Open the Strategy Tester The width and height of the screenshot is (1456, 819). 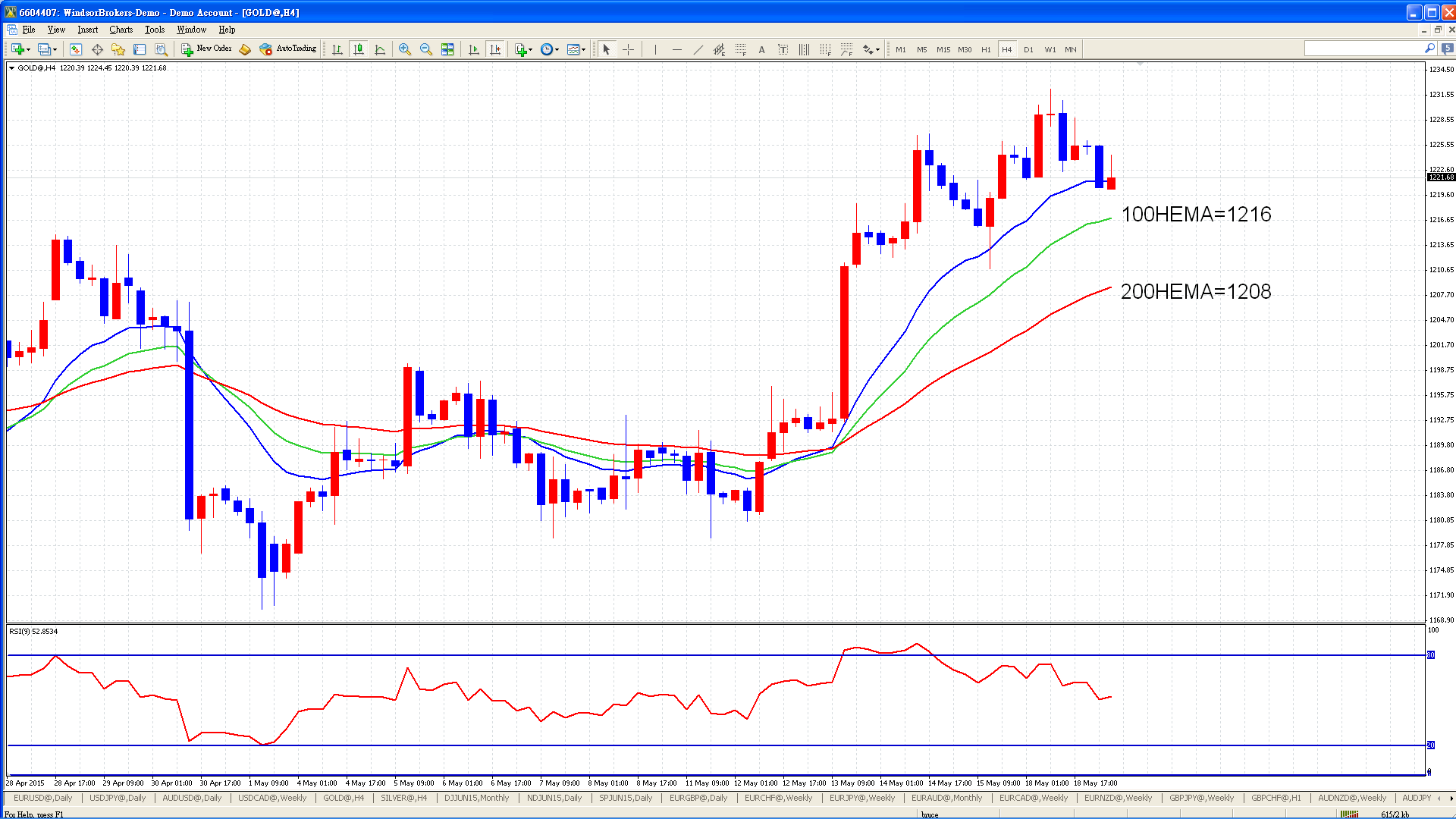(161, 49)
